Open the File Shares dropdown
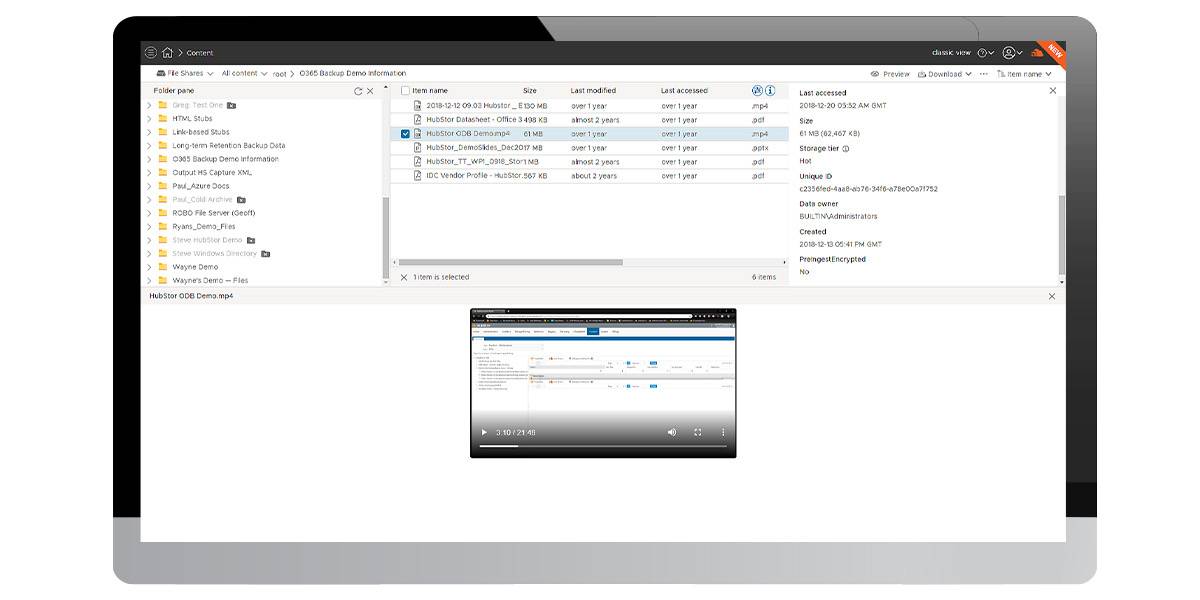The height and width of the screenshot is (600, 1200). 185,73
